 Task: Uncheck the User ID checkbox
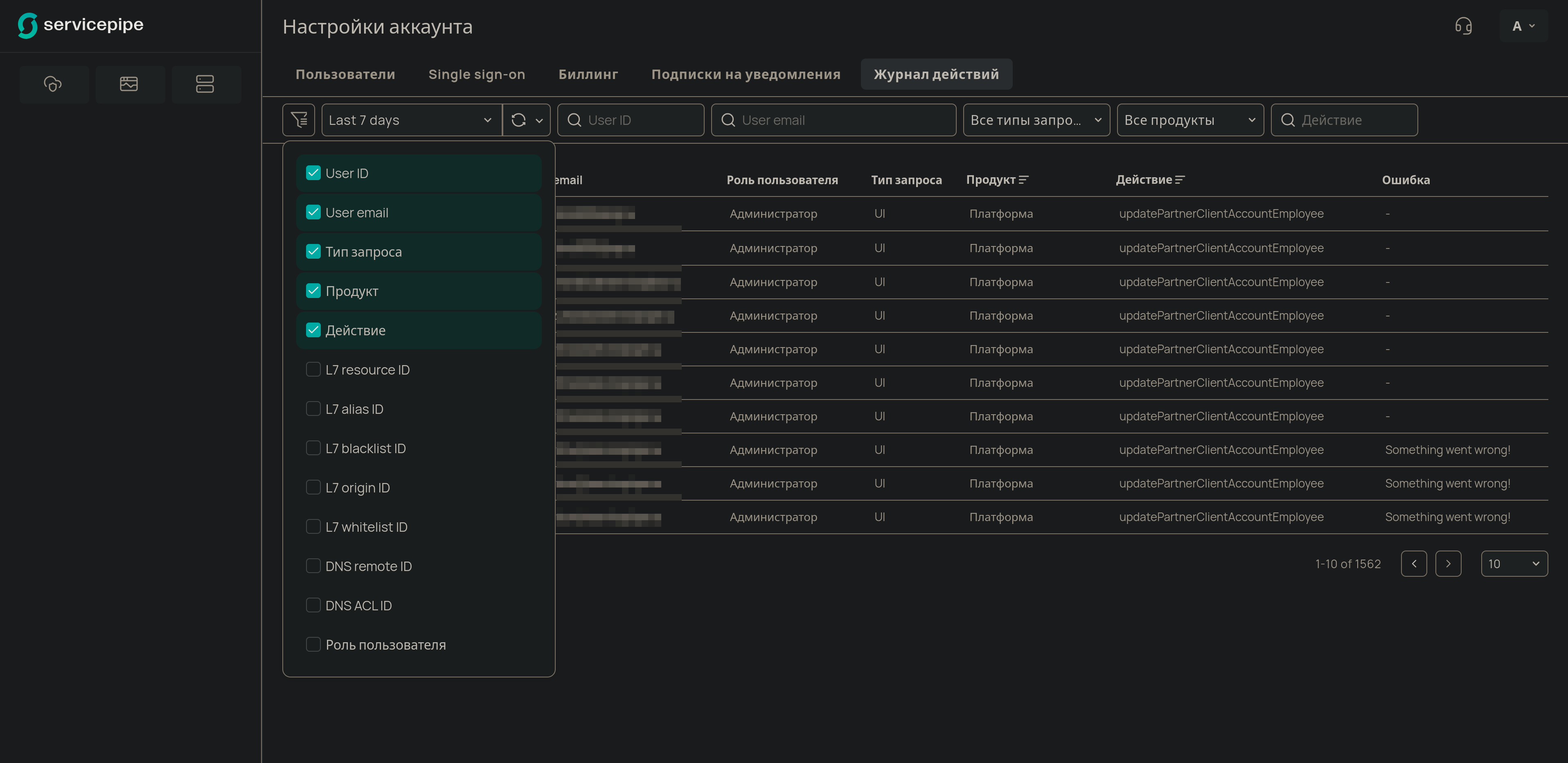313,173
